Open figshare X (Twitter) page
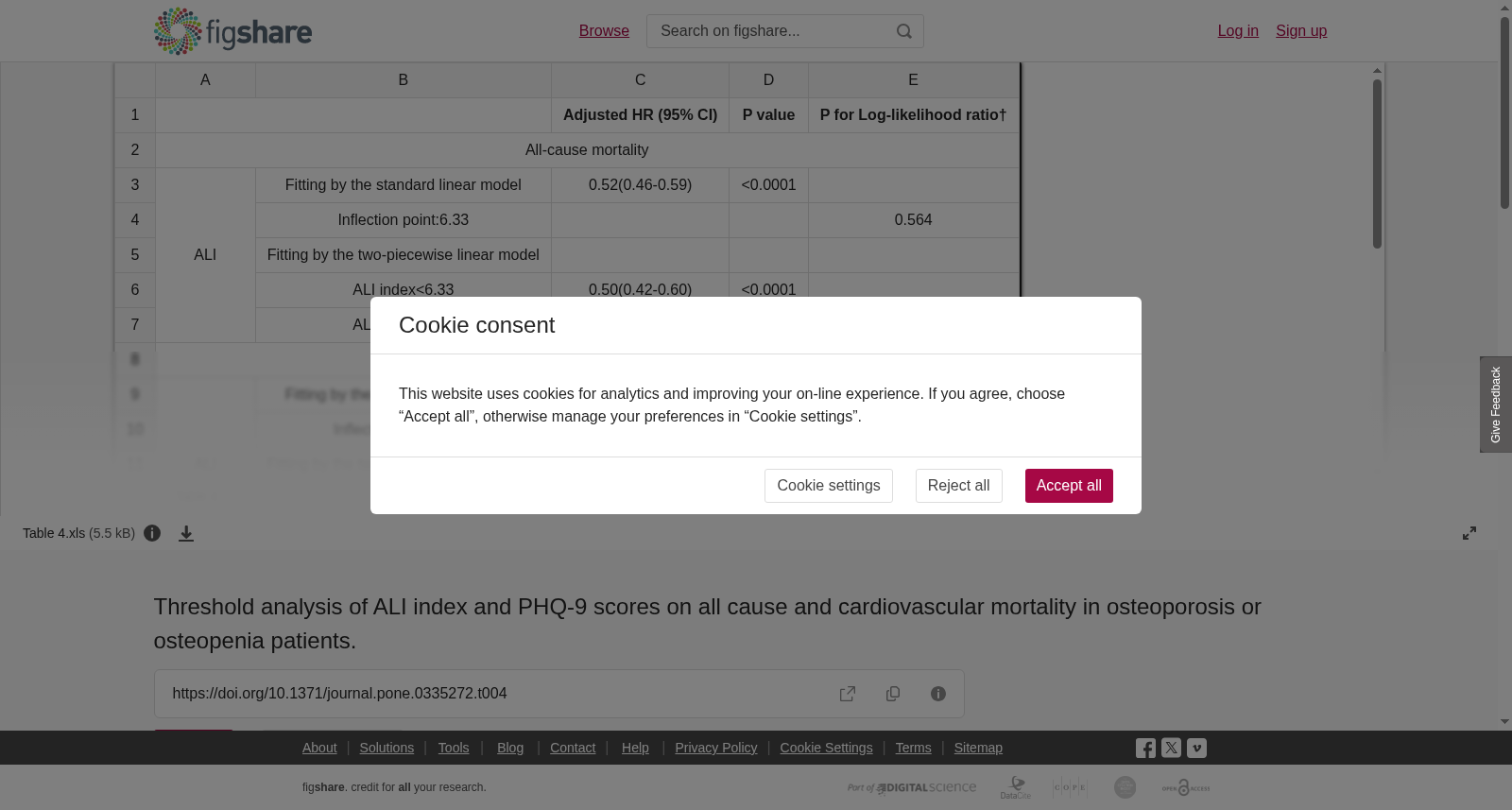Image resolution: width=1512 pixels, height=810 pixels. coord(1171,748)
